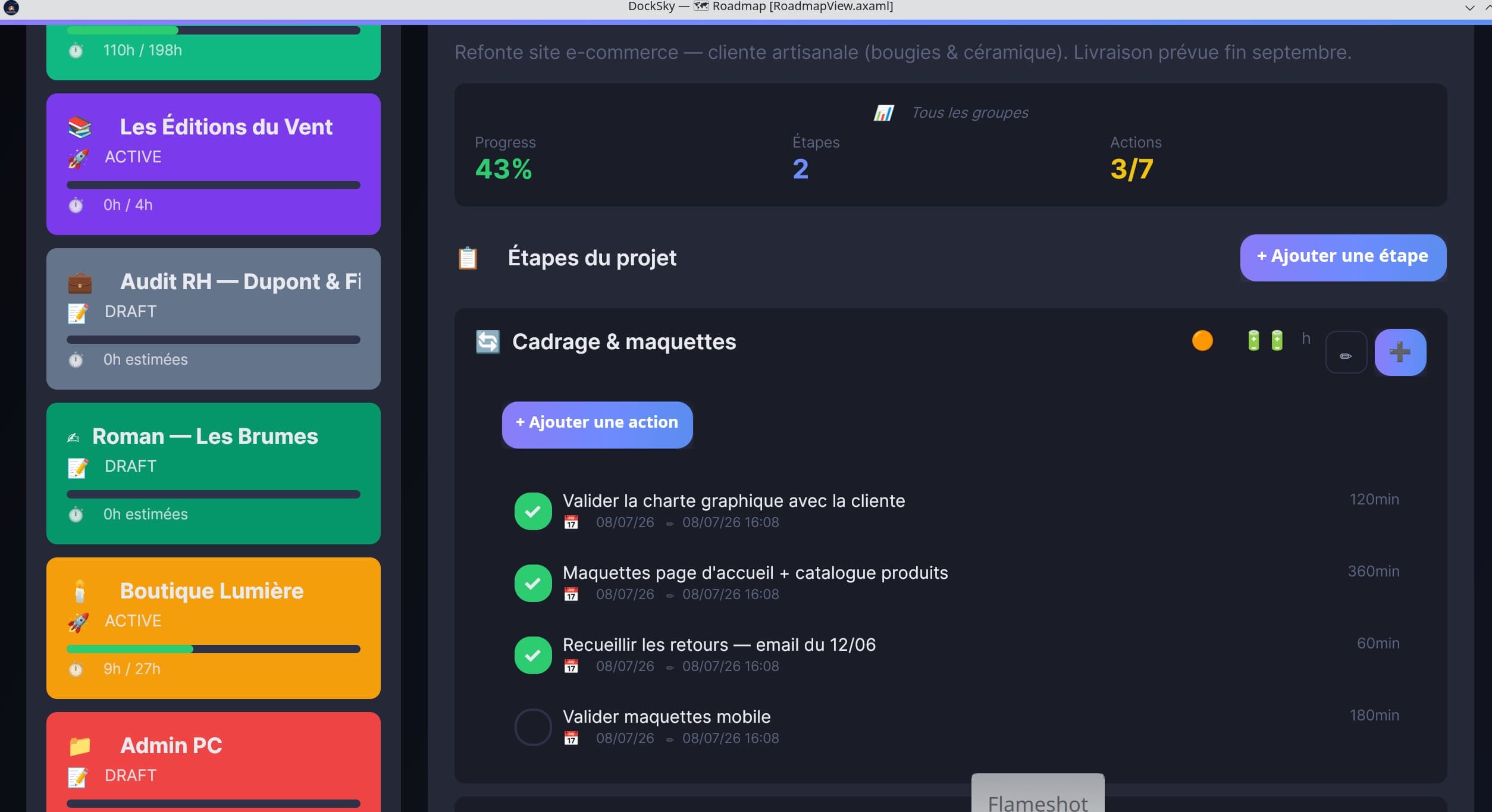The height and width of the screenshot is (812, 1492).
Task: Click the Flameshot popup at the bottom
Action: point(1037,793)
